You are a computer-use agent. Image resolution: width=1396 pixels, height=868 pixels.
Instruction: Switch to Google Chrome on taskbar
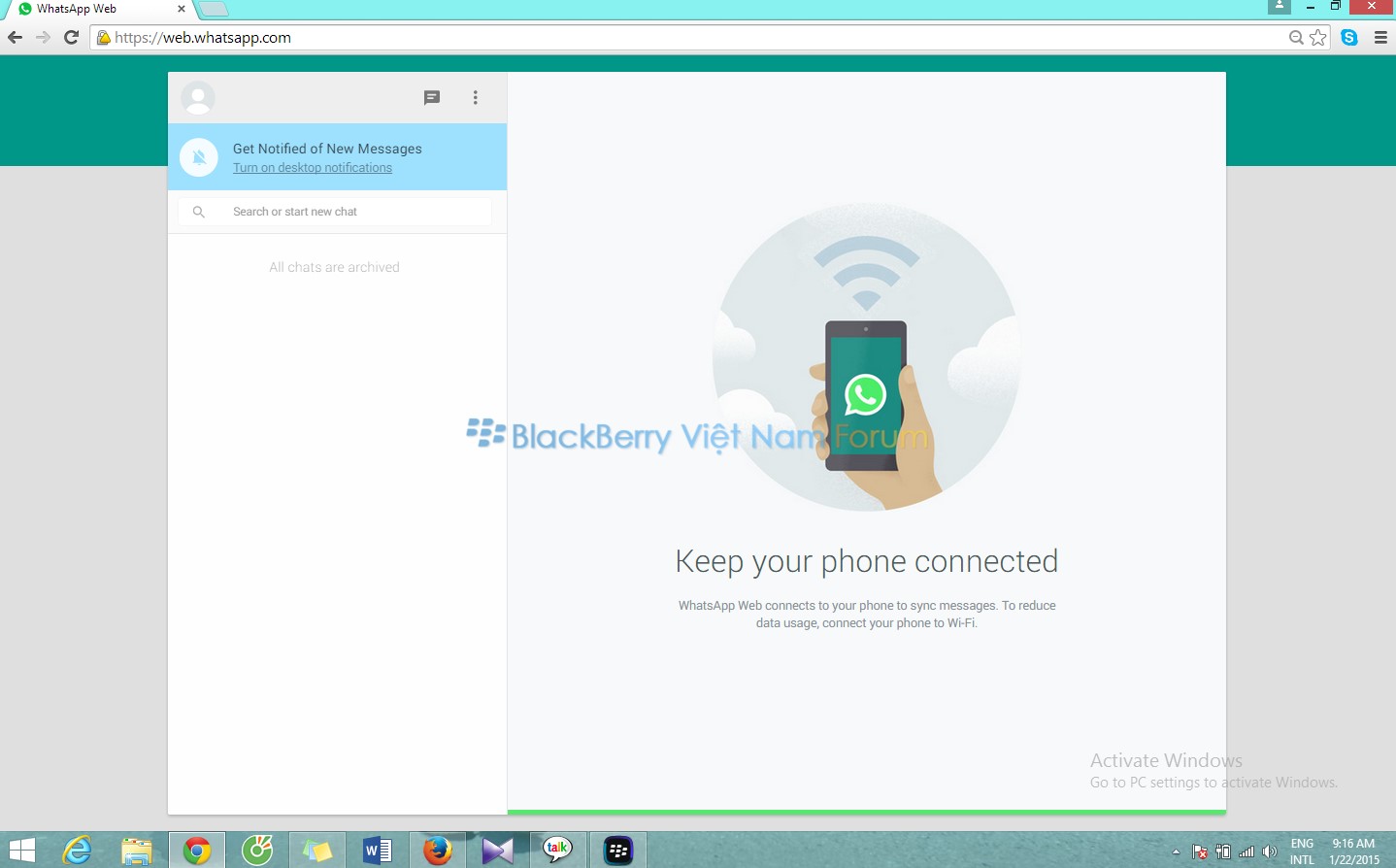pos(197,851)
